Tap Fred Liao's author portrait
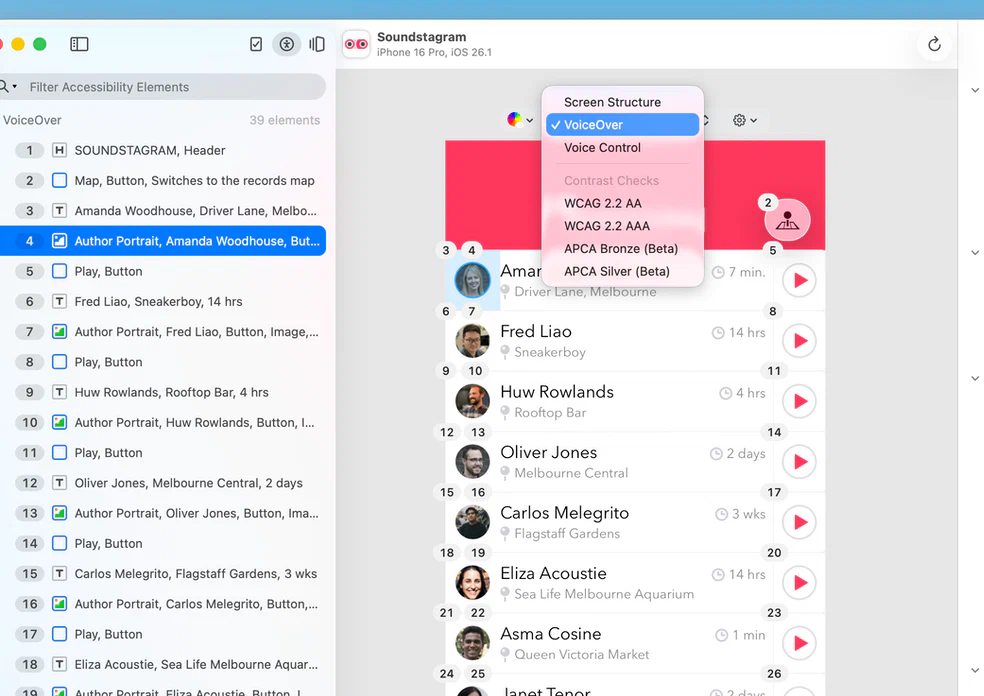984x696 pixels. point(473,341)
